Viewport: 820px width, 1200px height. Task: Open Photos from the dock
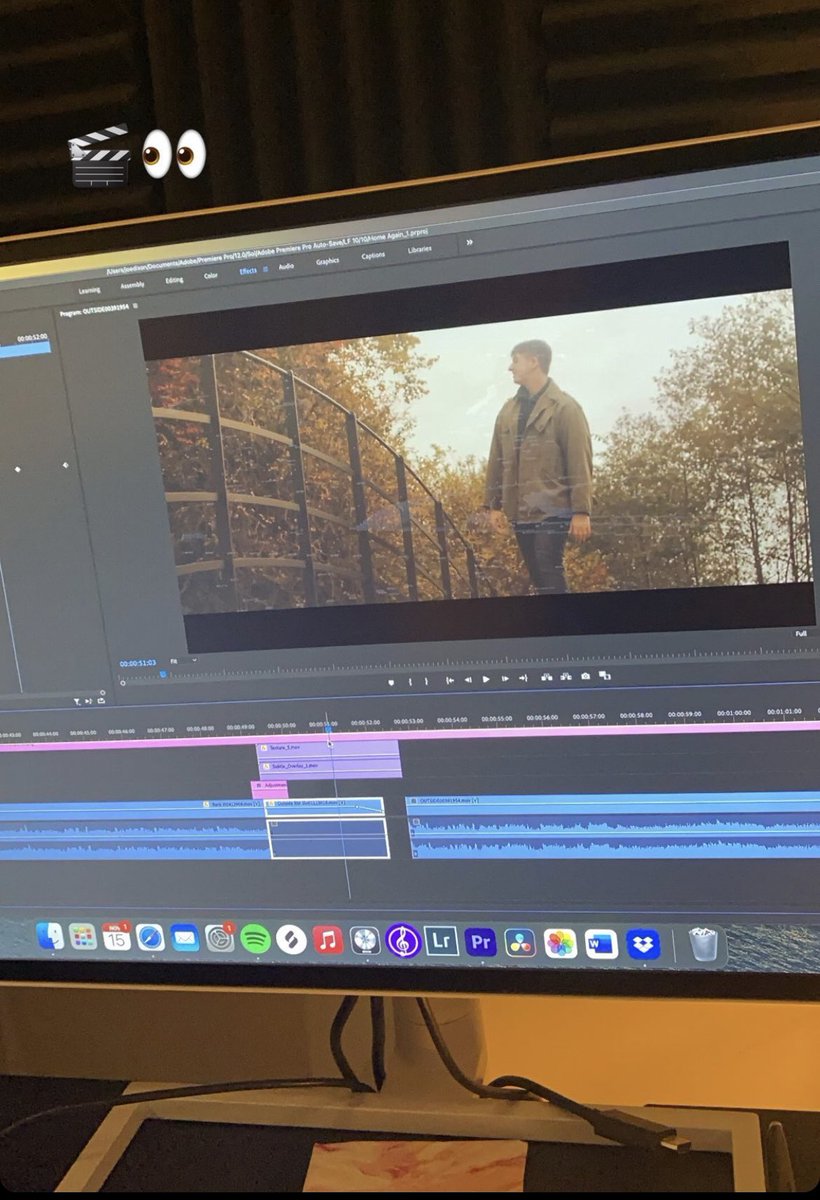pyautogui.click(x=560, y=943)
